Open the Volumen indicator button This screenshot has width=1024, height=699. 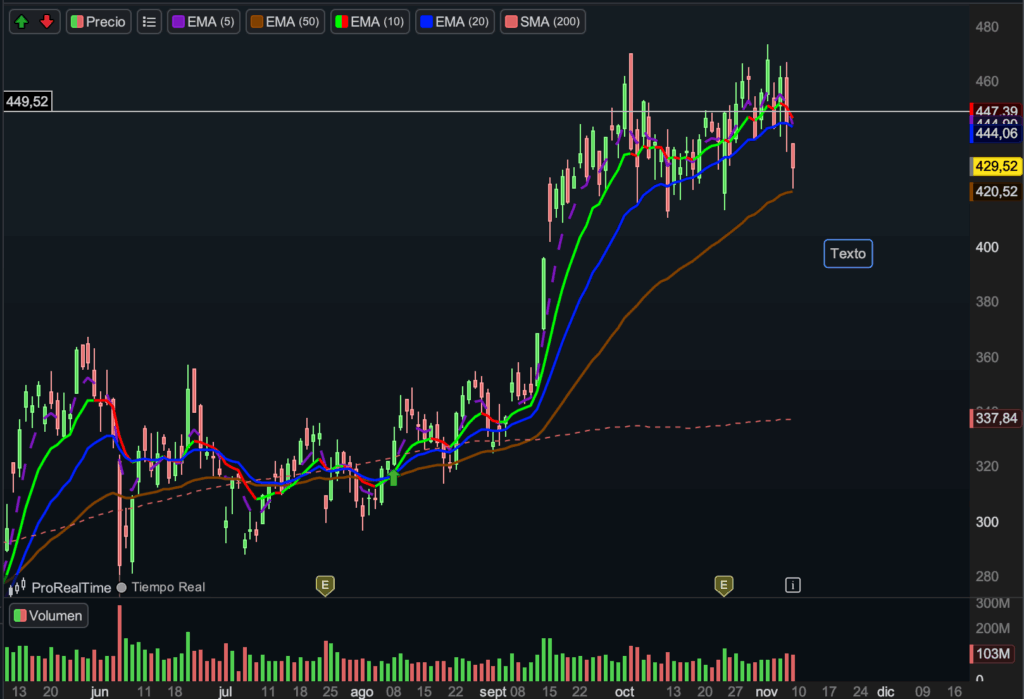tap(48, 616)
